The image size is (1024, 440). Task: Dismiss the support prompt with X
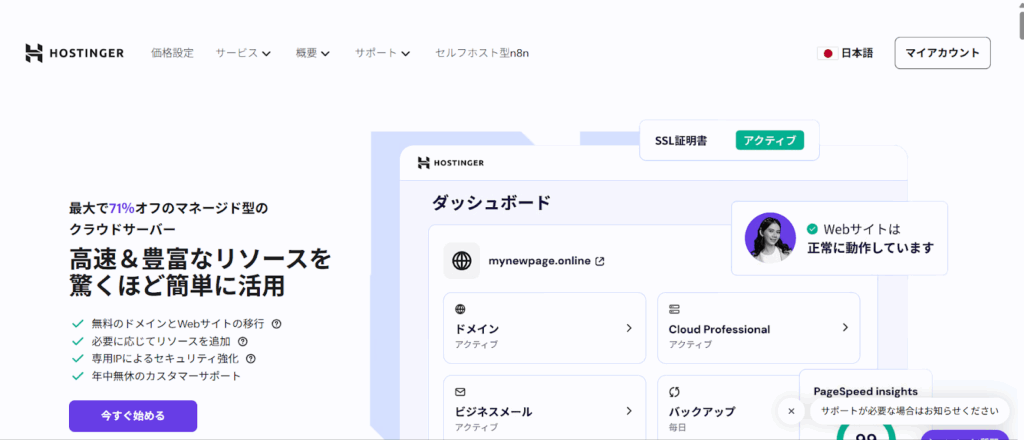click(792, 411)
